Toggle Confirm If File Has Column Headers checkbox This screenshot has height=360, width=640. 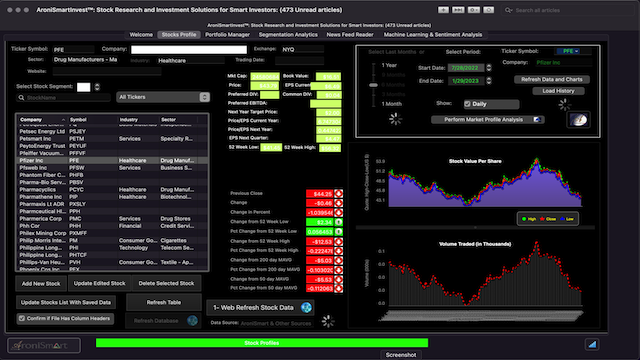(22, 318)
